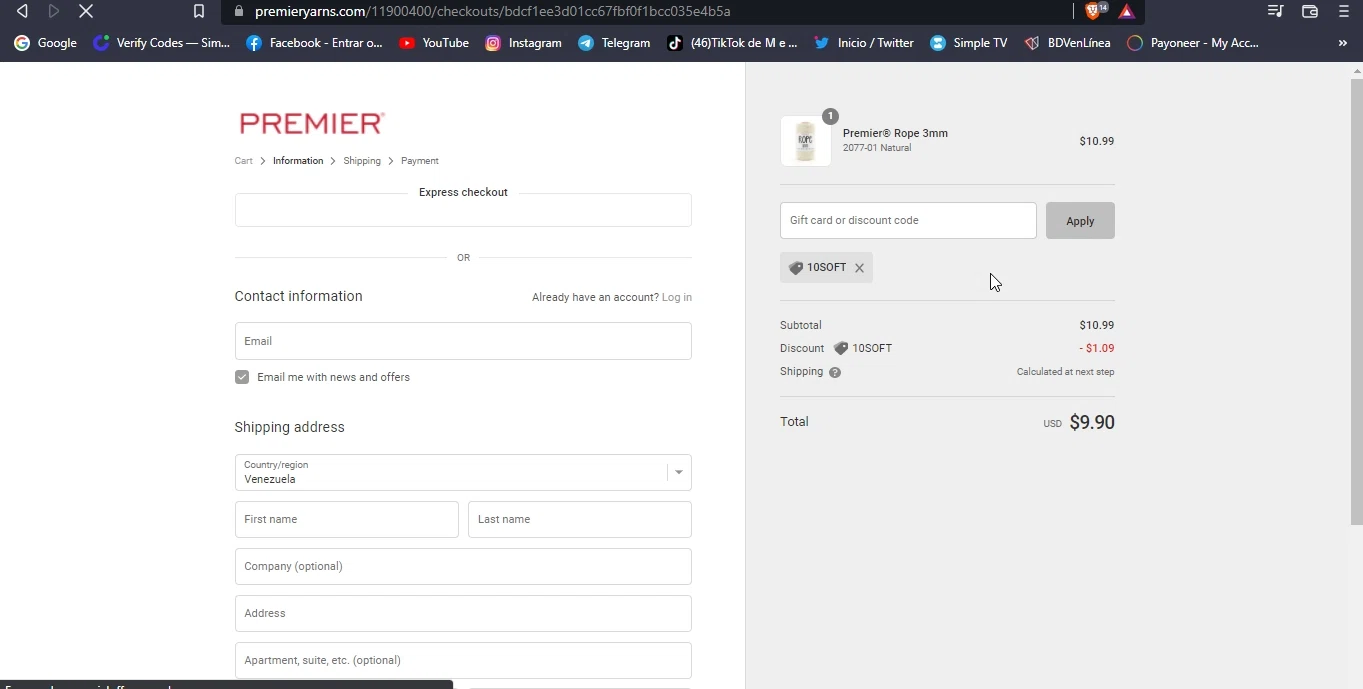Go back with the browser back arrow
The image size is (1363, 689).
[22, 11]
